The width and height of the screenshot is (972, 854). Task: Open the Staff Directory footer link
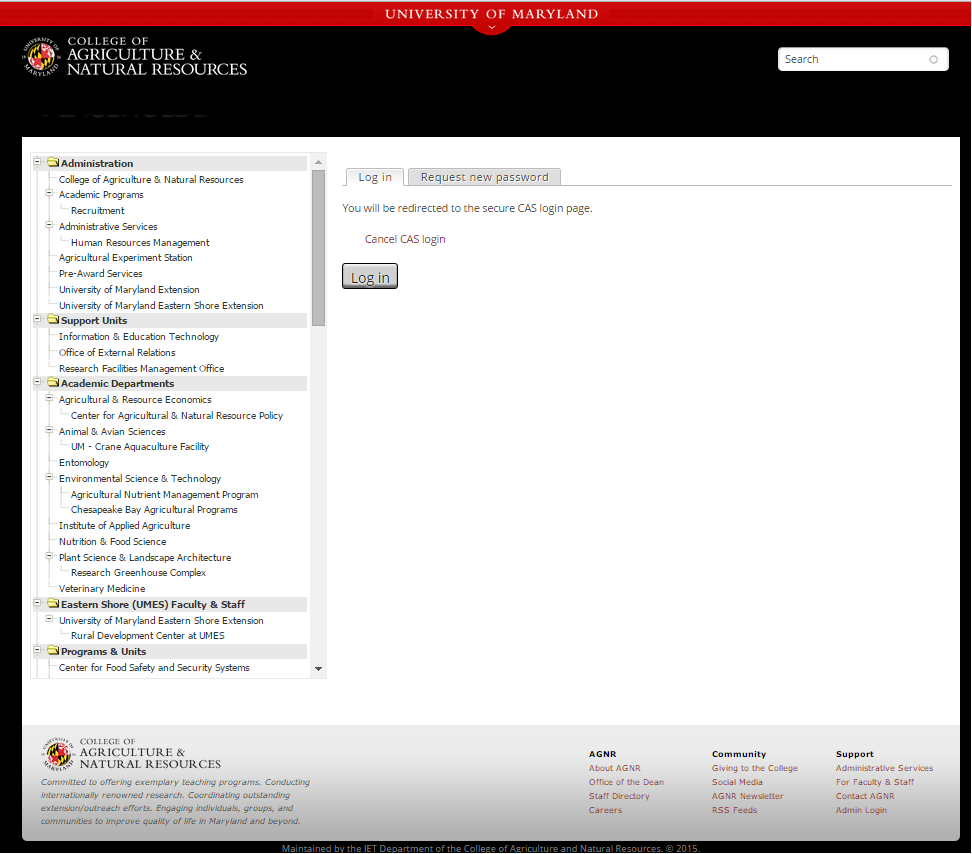click(x=619, y=796)
